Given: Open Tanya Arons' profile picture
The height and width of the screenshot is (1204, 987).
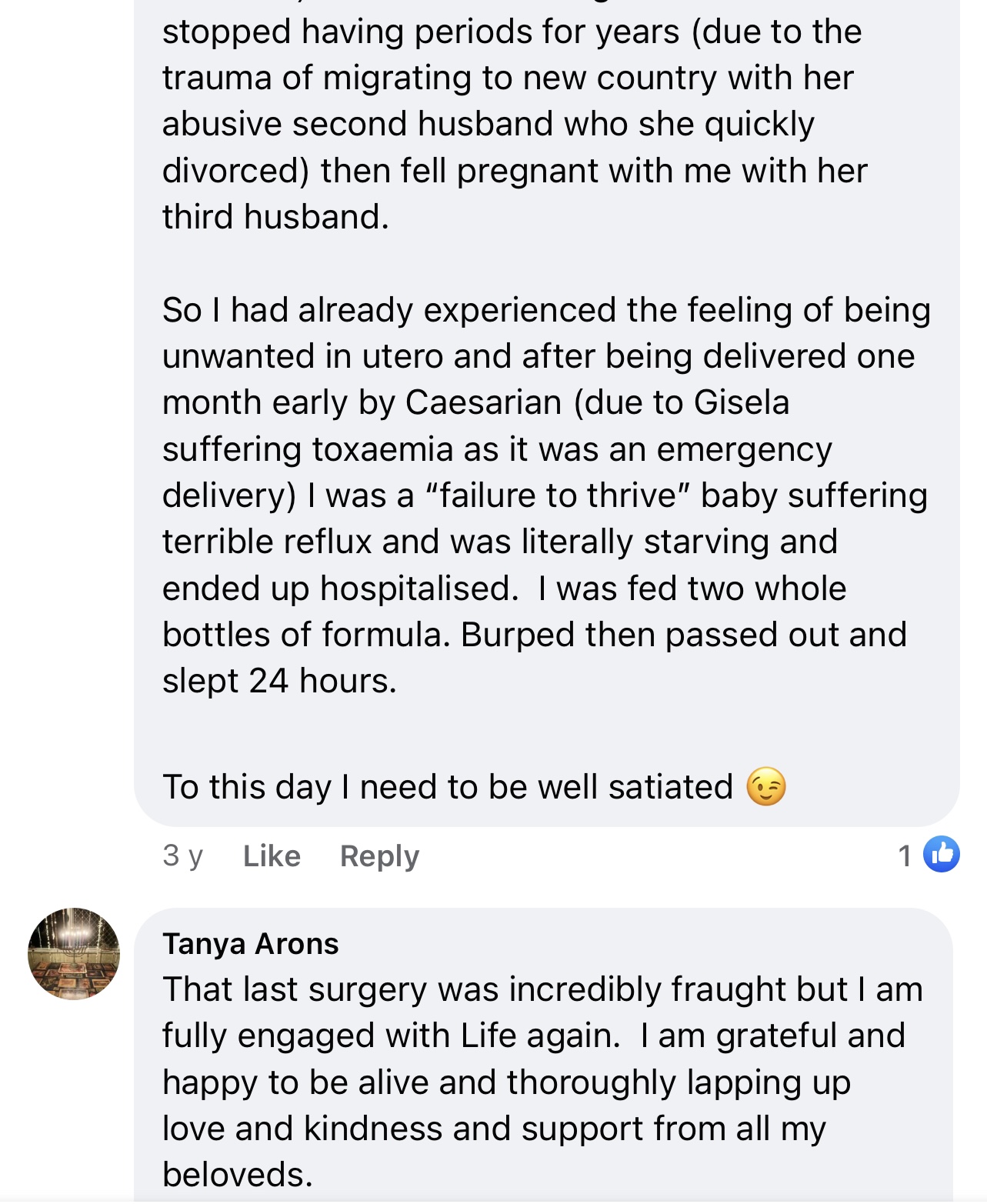Looking at the screenshot, I should click(x=74, y=954).
